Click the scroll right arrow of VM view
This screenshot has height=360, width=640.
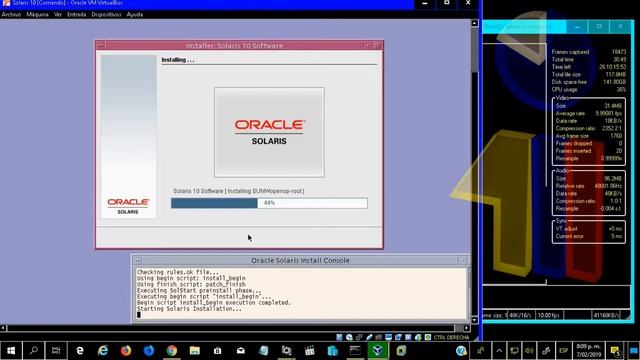coord(467,328)
